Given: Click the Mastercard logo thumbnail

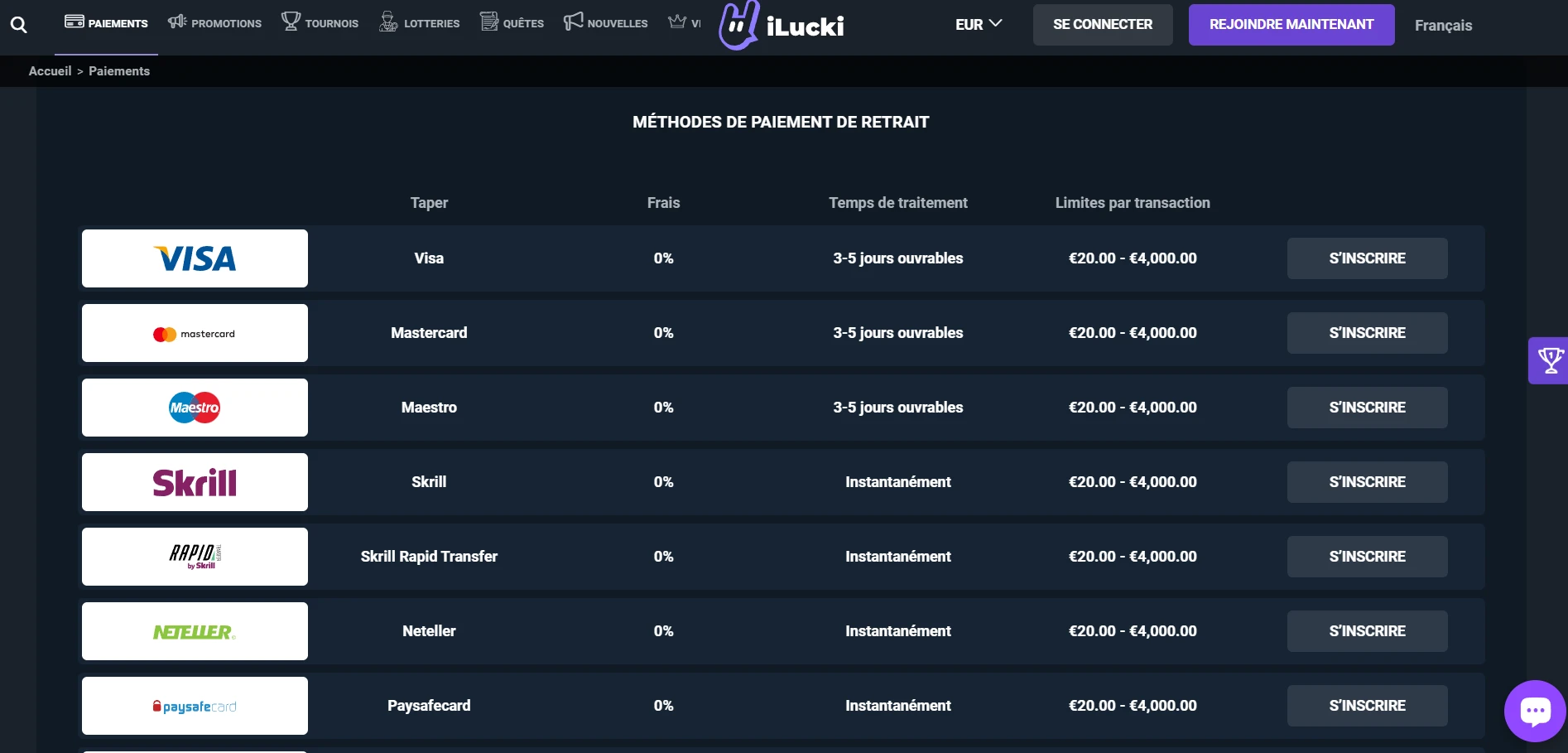Looking at the screenshot, I should point(195,333).
